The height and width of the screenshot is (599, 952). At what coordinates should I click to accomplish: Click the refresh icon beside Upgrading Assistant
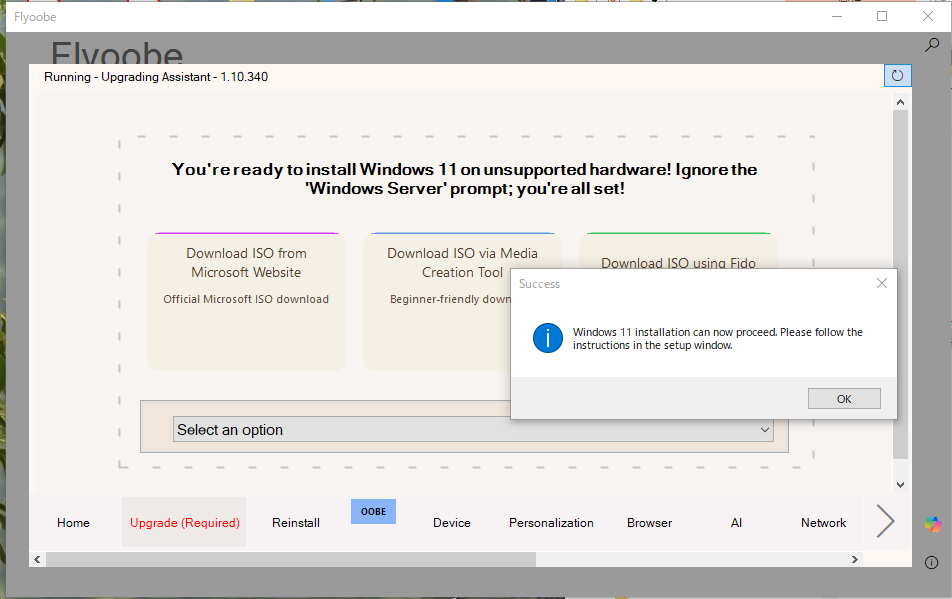click(x=897, y=76)
